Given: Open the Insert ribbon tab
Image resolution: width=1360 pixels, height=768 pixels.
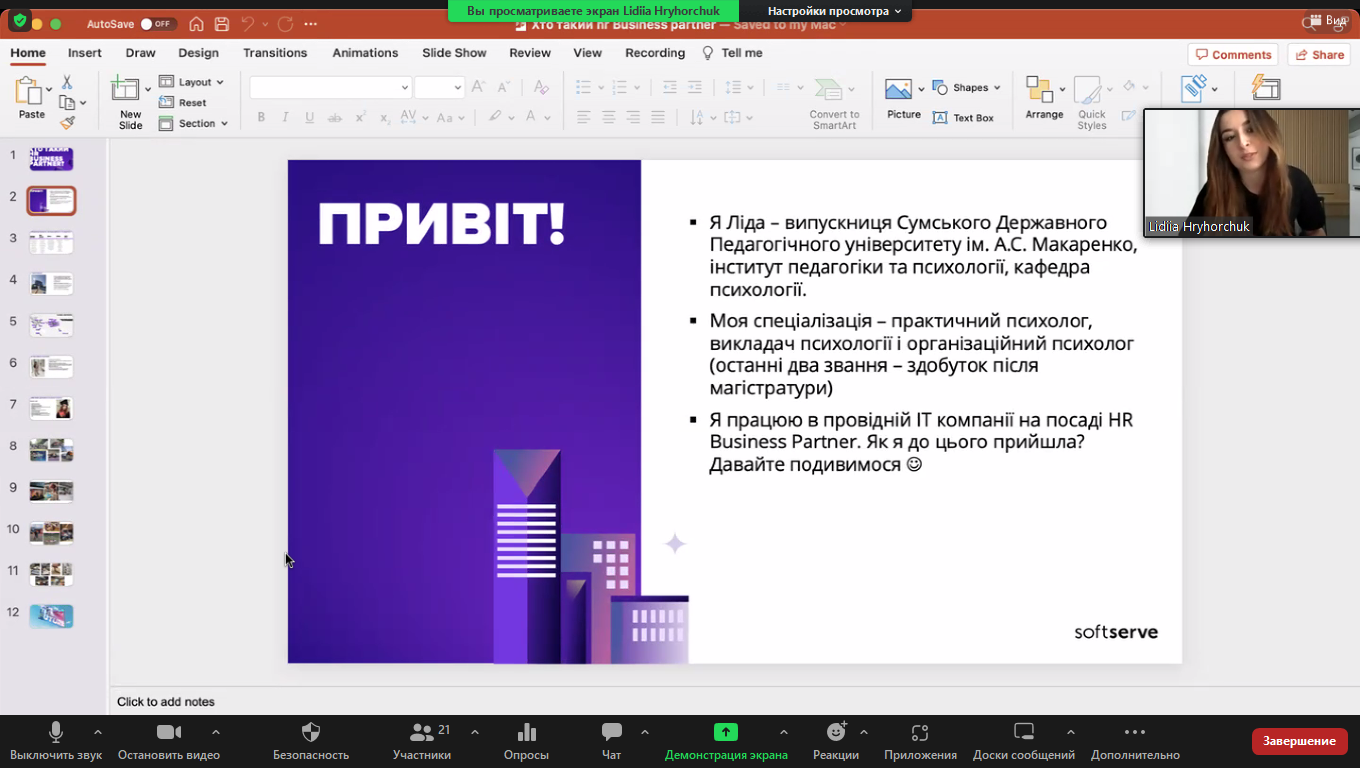Looking at the screenshot, I should pos(85,53).
